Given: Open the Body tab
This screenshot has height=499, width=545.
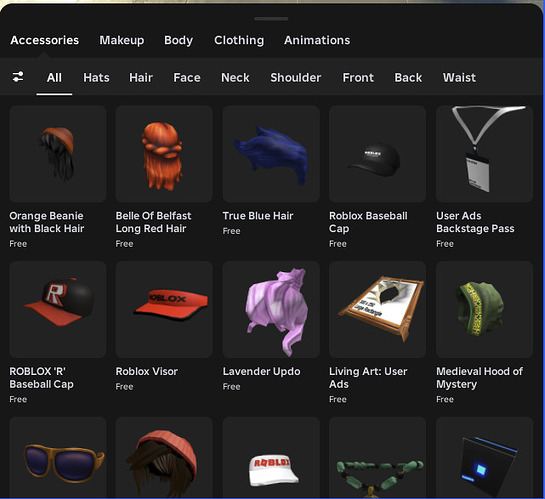Looking at the screenshot, I should click(178, 40).
